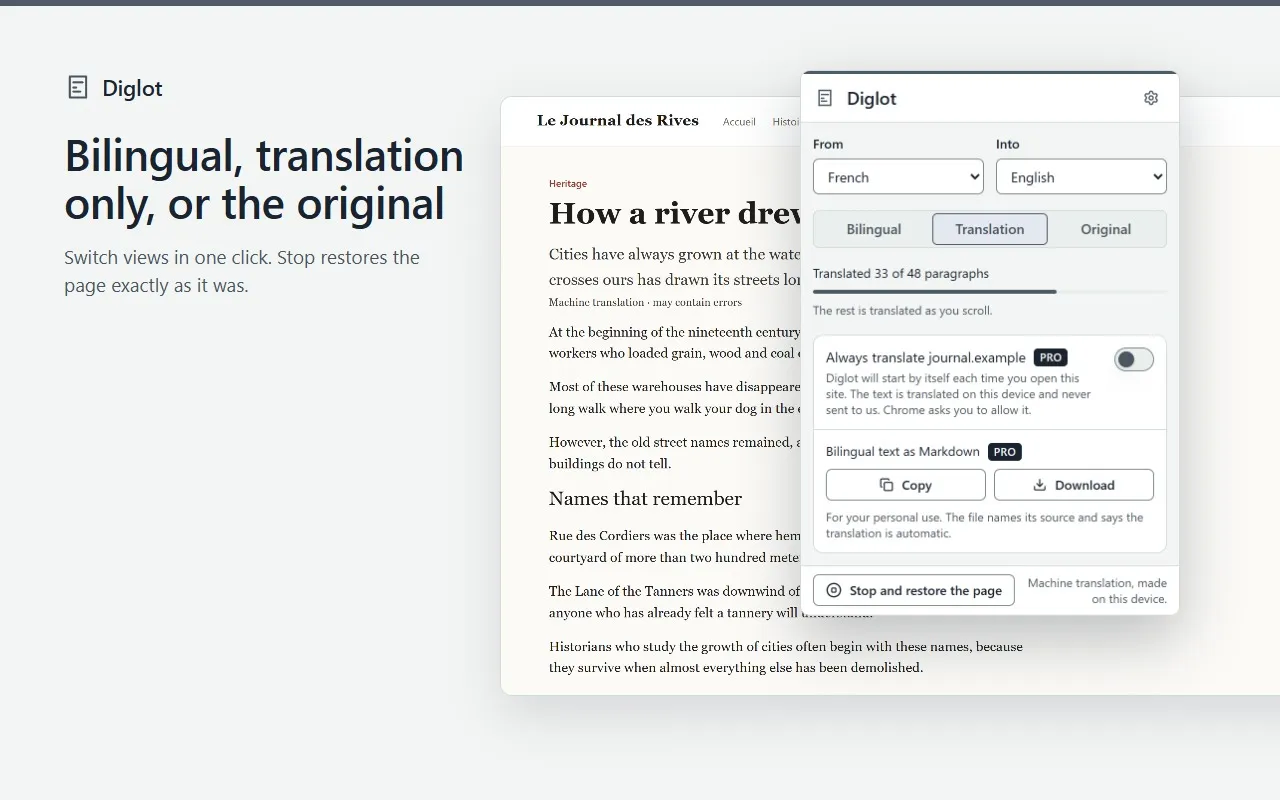
Task: Click the 'Bilingual, translation only, or the original' headline
Action: click(x=264, y=180)
